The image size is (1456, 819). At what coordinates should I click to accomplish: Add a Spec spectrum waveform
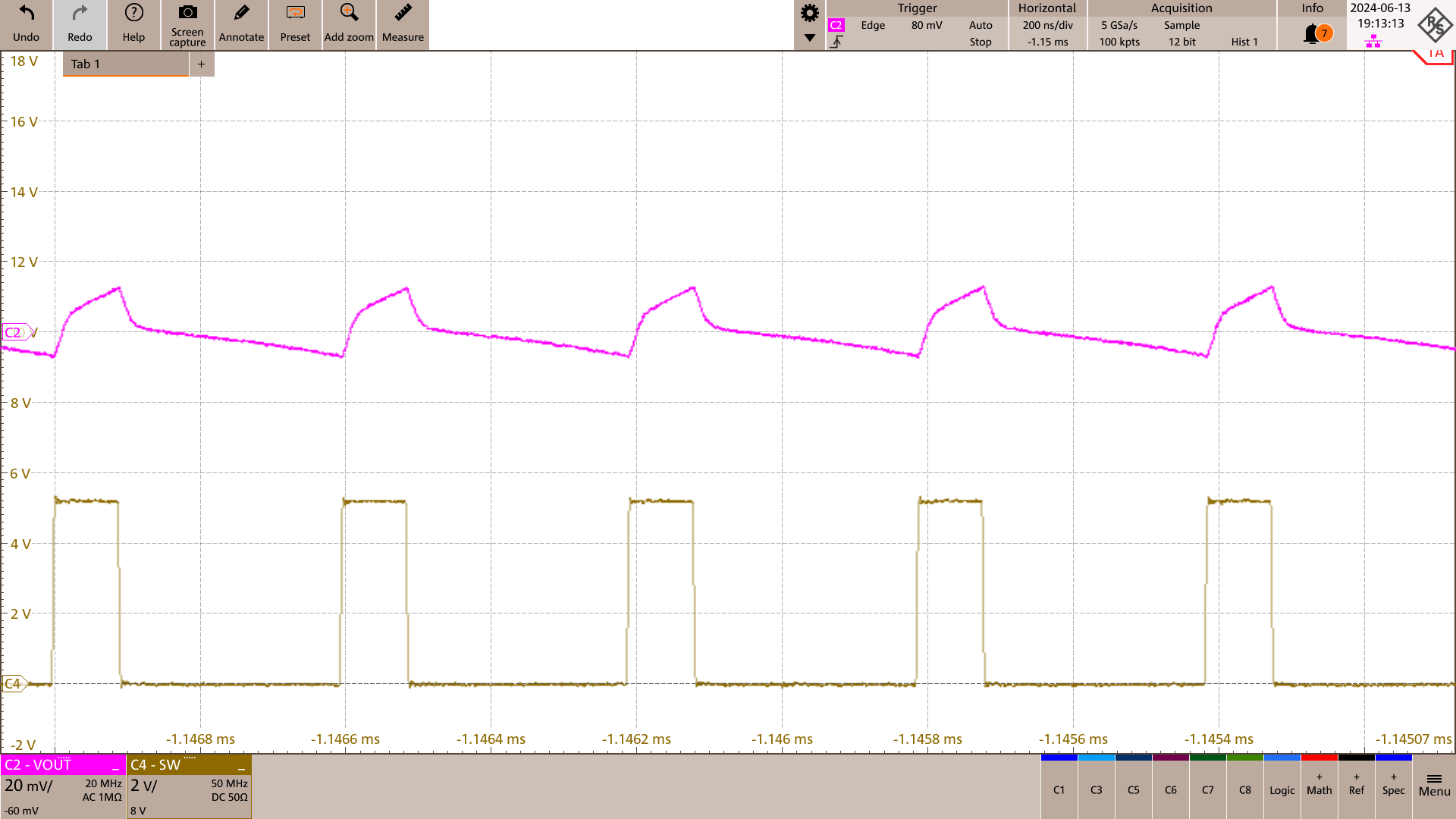(x=1393, y=786)
